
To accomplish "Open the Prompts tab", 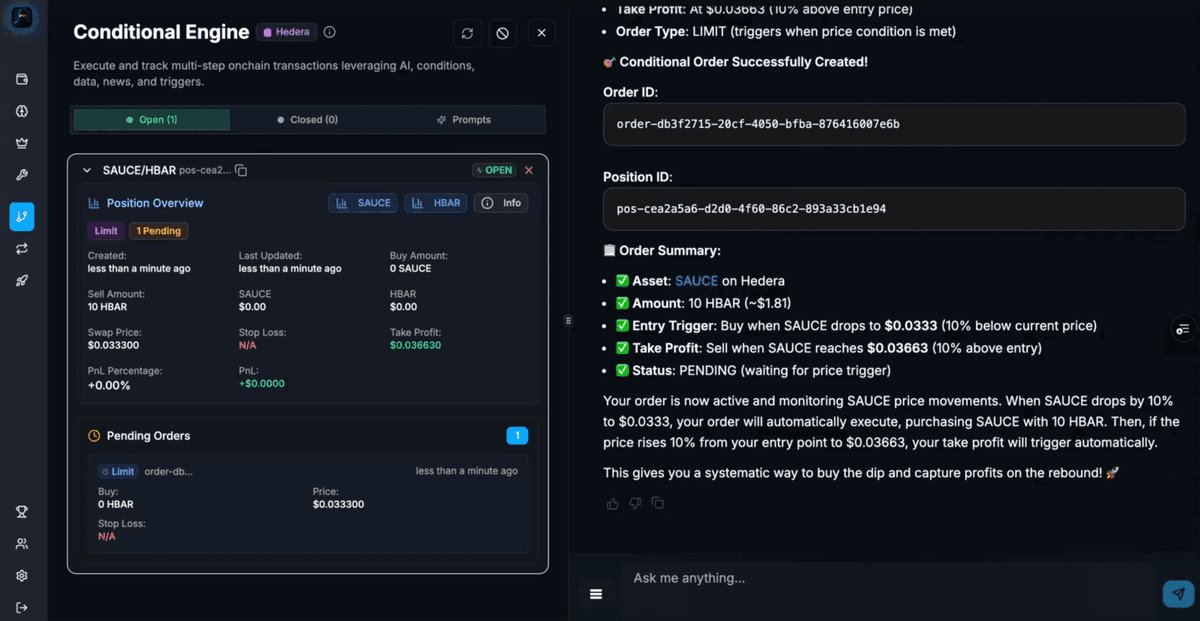I will (x=464, y=120).
